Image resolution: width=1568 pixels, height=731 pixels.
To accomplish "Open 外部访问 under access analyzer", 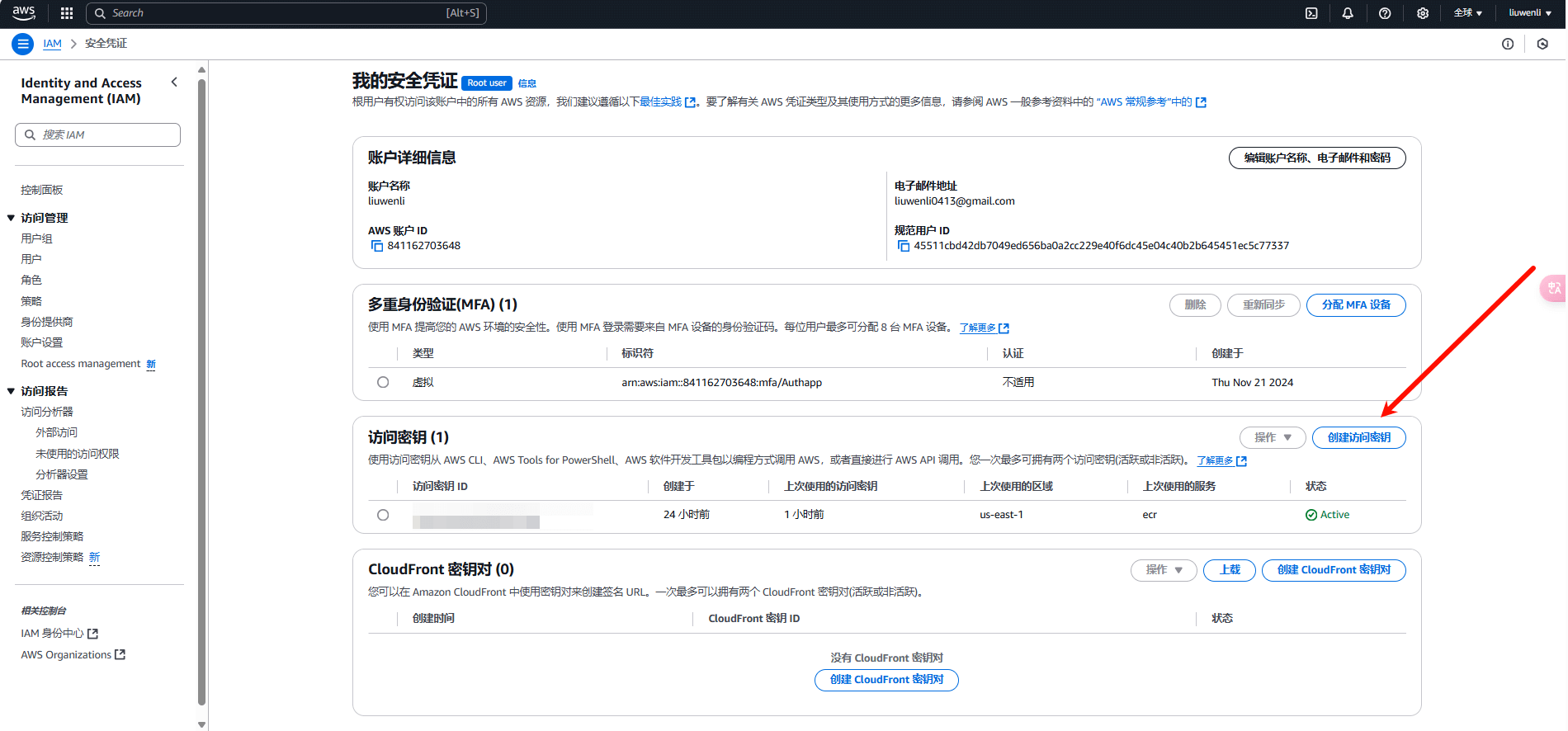I will [x=56, y=432].
